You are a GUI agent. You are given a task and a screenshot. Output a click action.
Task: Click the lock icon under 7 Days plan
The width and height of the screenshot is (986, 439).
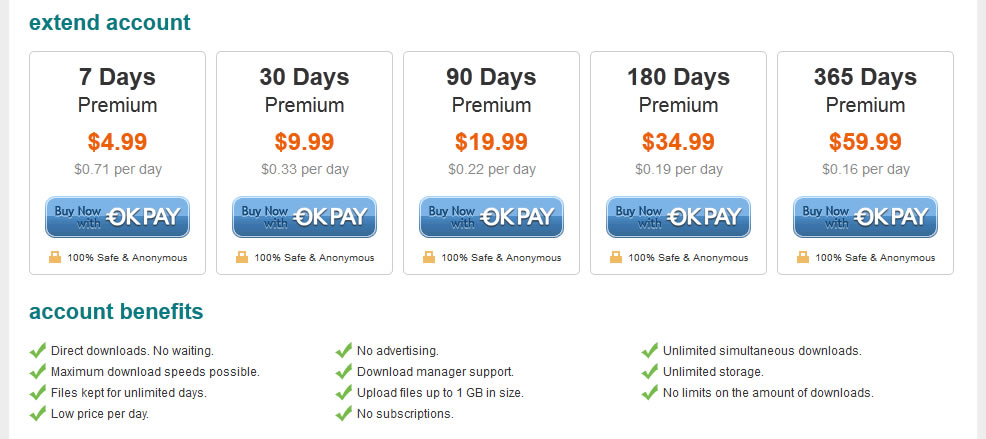click(x=55, y=257)
